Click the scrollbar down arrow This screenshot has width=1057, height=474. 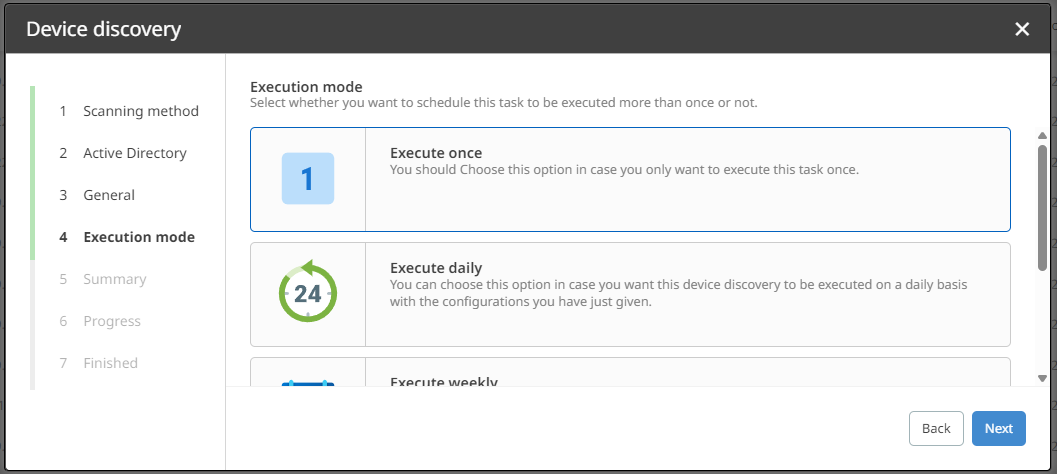click(x=1043, y=378)
